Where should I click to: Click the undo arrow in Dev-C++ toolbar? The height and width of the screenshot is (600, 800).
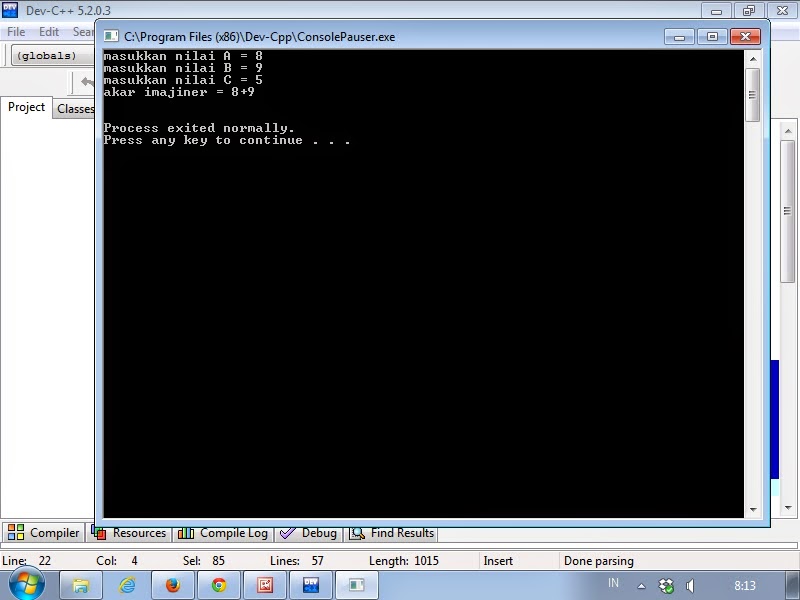coord(87,82)
